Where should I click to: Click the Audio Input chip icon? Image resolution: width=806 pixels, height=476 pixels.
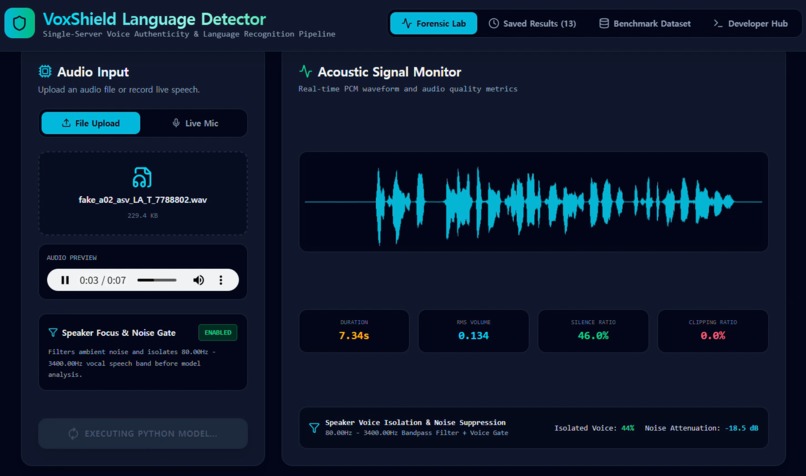[x=45, y=71]
